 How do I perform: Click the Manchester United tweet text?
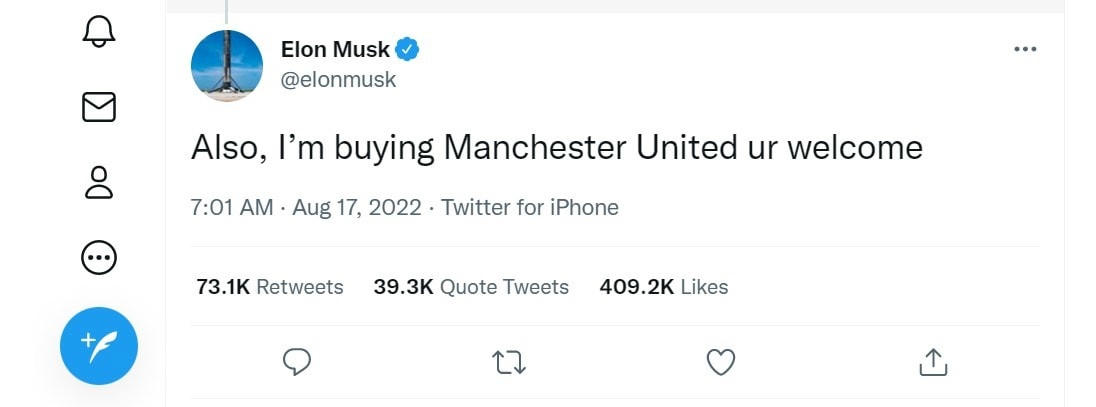[x=556, y=148]
